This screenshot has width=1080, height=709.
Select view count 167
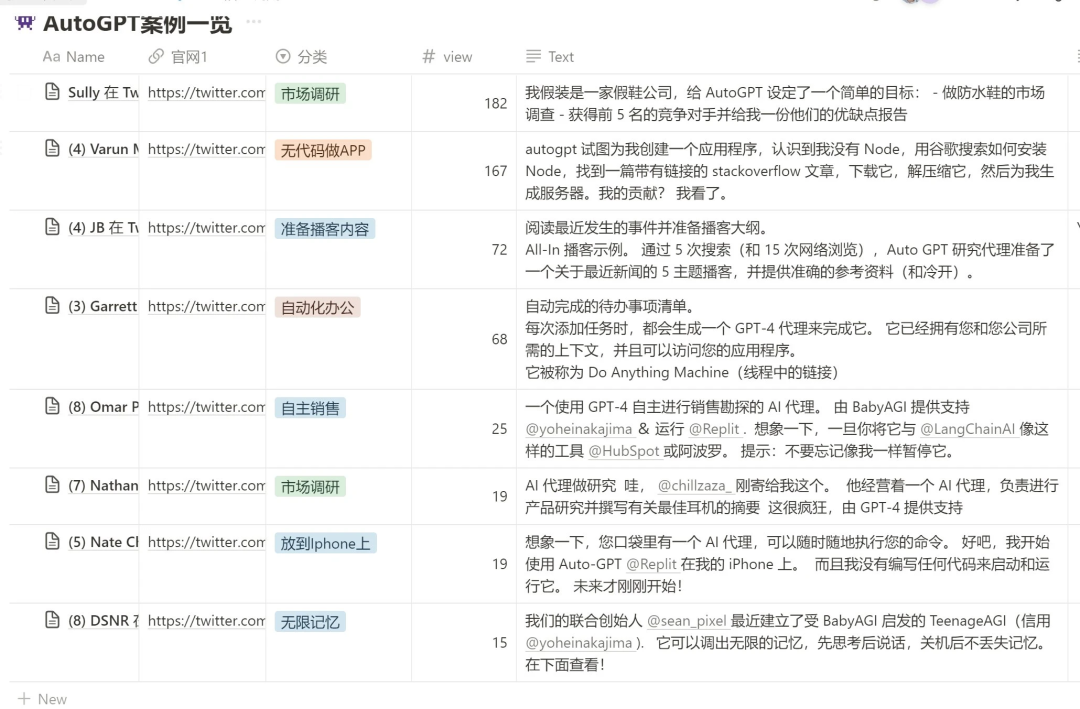495,171
